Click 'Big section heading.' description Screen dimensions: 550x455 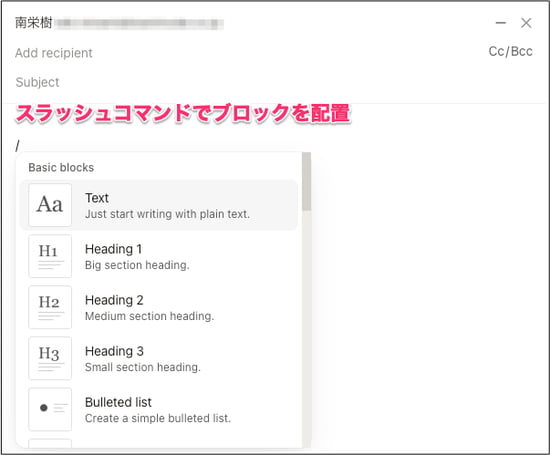[x=137, y=265]
